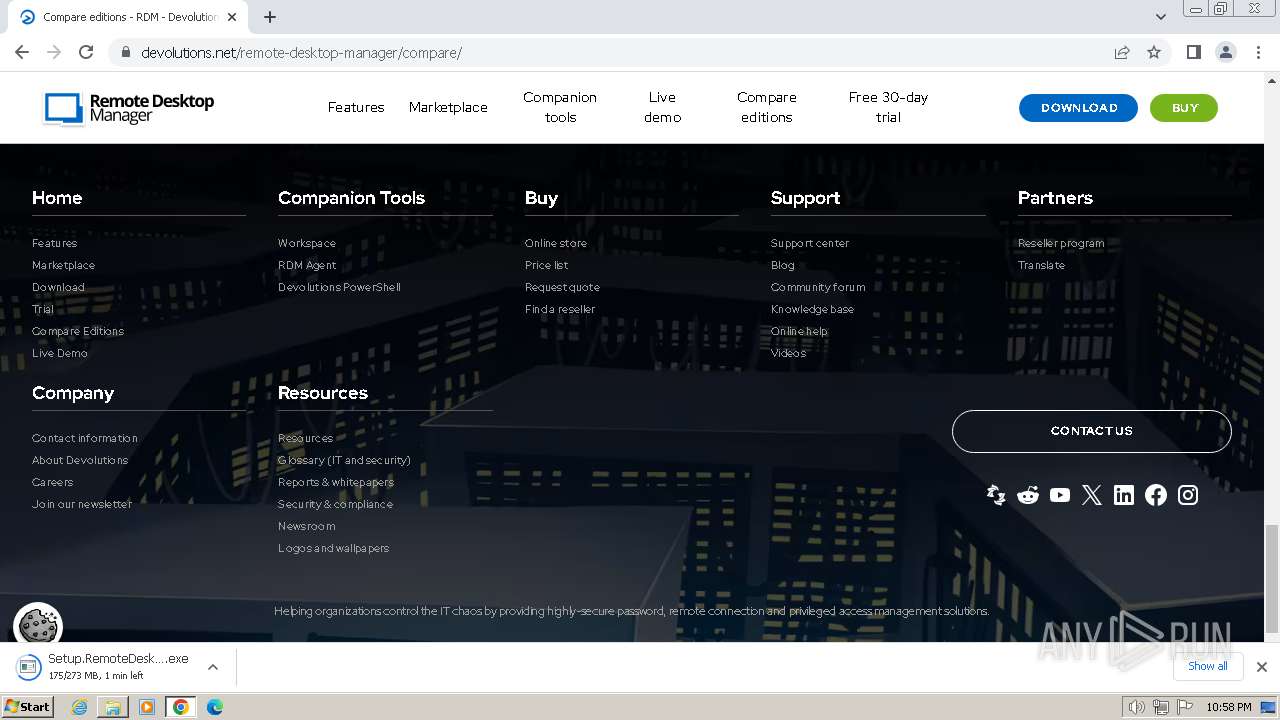
Task: Open the Windows Start button
Action: 28,707
